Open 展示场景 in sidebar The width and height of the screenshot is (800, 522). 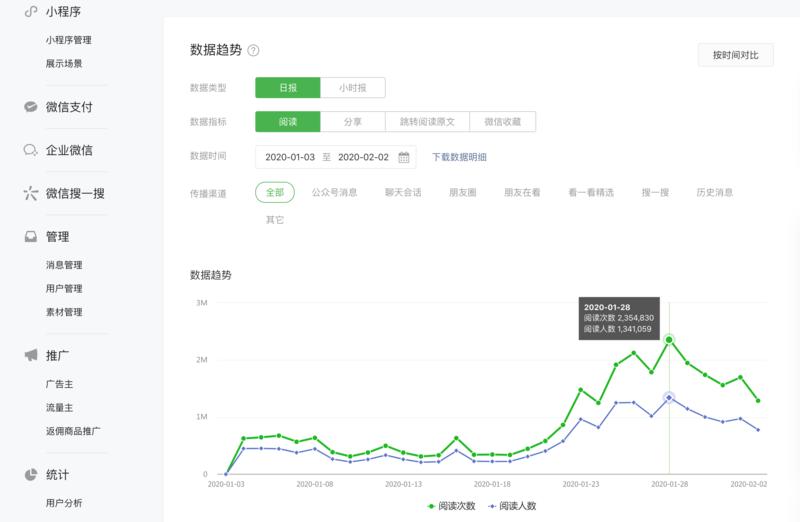point(64,63)
